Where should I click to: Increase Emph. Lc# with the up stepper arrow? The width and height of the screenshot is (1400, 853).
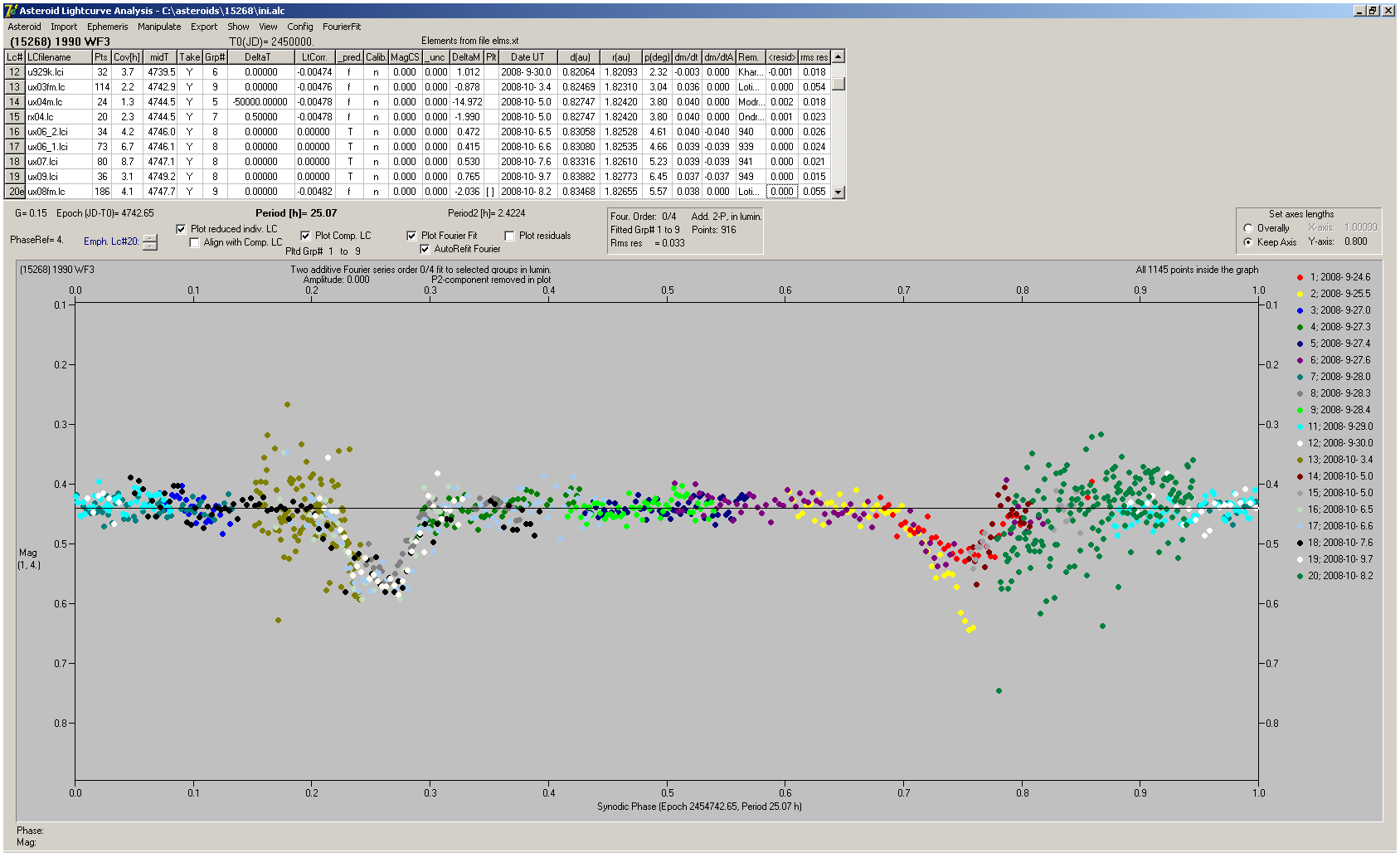(149, 238)
